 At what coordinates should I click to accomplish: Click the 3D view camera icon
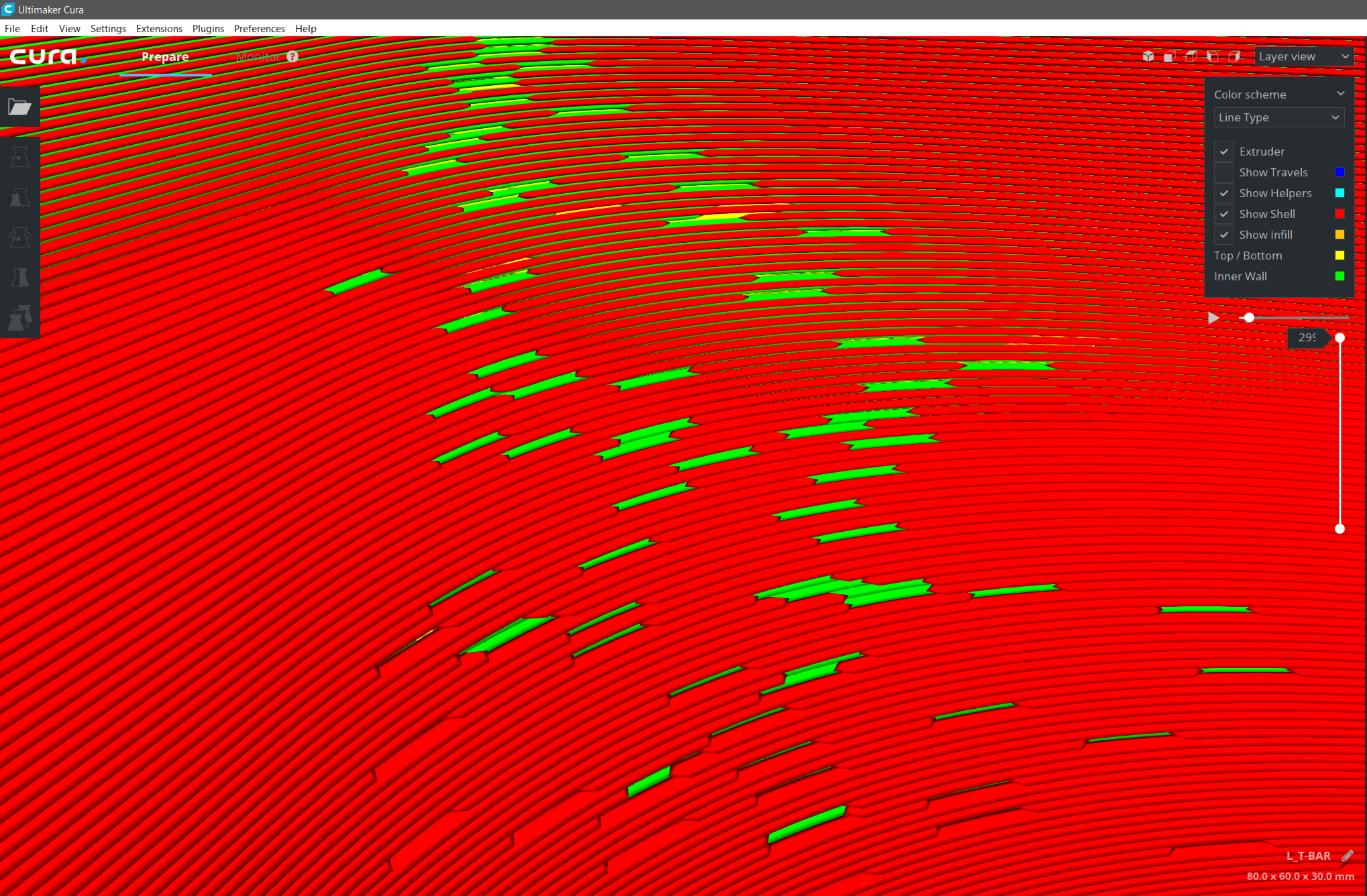click(x=1148, y=56)
